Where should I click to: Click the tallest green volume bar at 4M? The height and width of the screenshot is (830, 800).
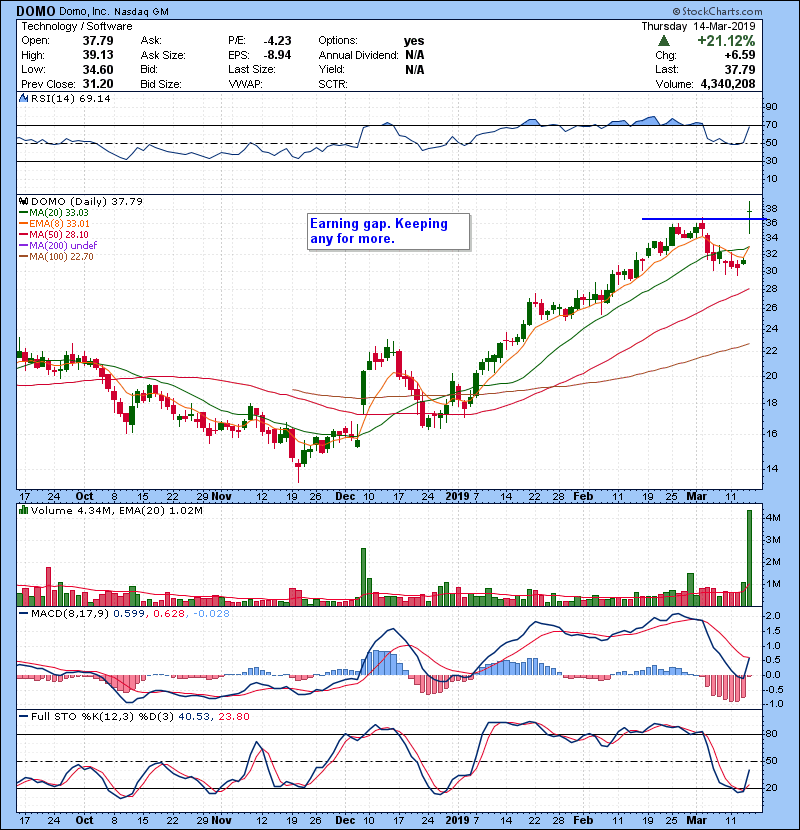tap(748, 557)
